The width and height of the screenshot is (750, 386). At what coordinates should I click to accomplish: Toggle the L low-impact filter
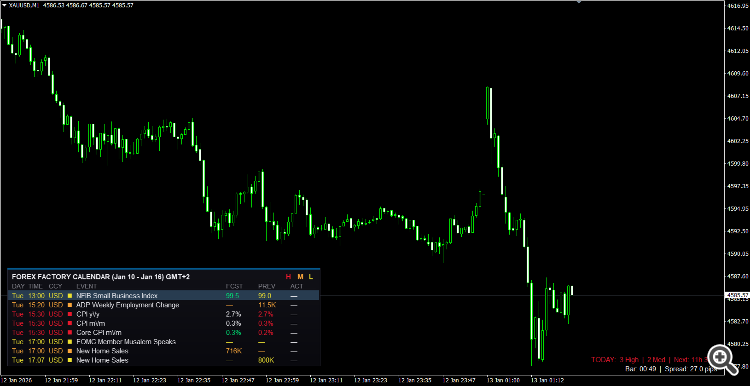(310, 276)
